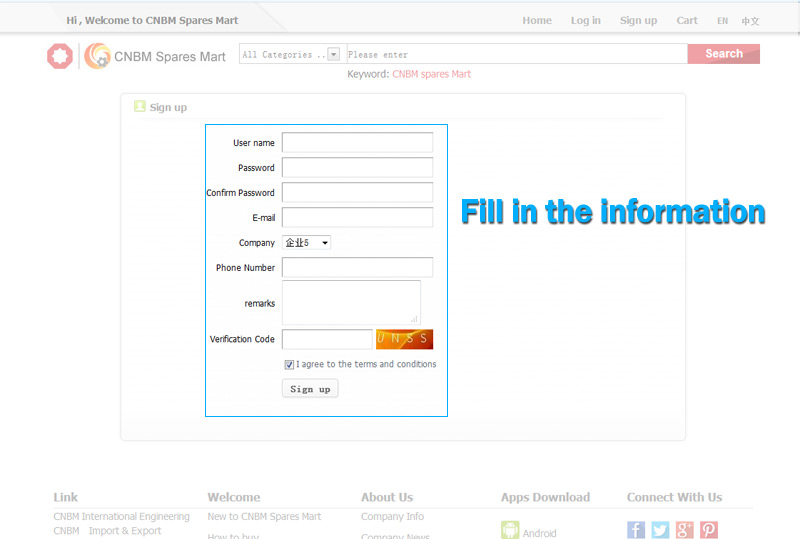This screenshot has width=800, height=539.
Task: Click the orange swirl Spares Mart logo
Action: (97, 56)
